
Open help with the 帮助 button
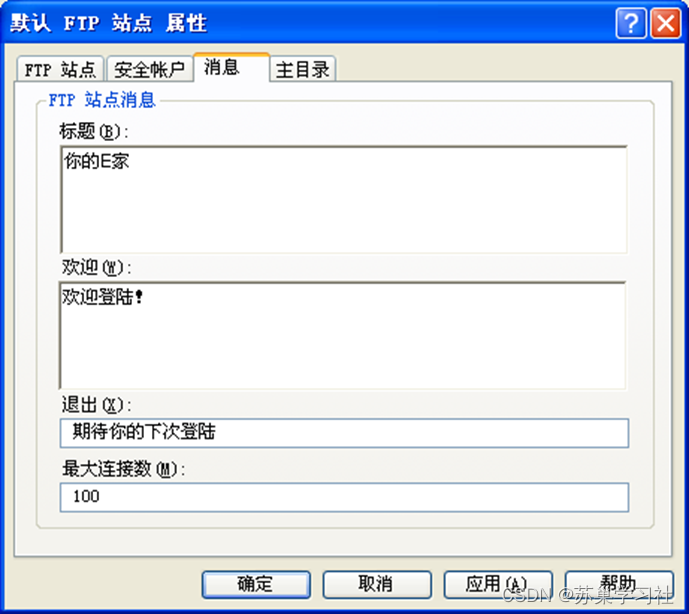click(619, 585)
